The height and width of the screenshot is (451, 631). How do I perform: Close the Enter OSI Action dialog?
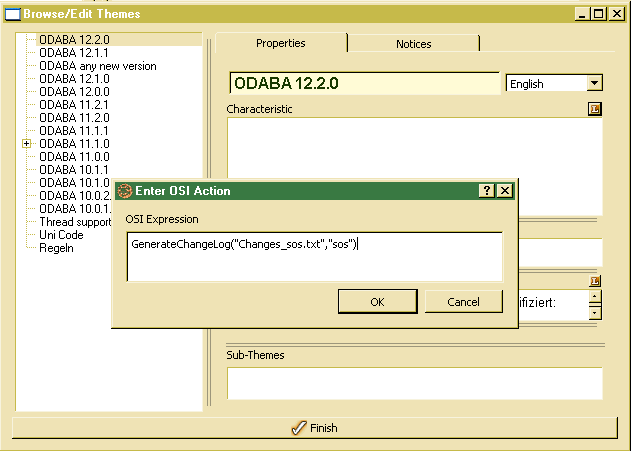(505, 191)
